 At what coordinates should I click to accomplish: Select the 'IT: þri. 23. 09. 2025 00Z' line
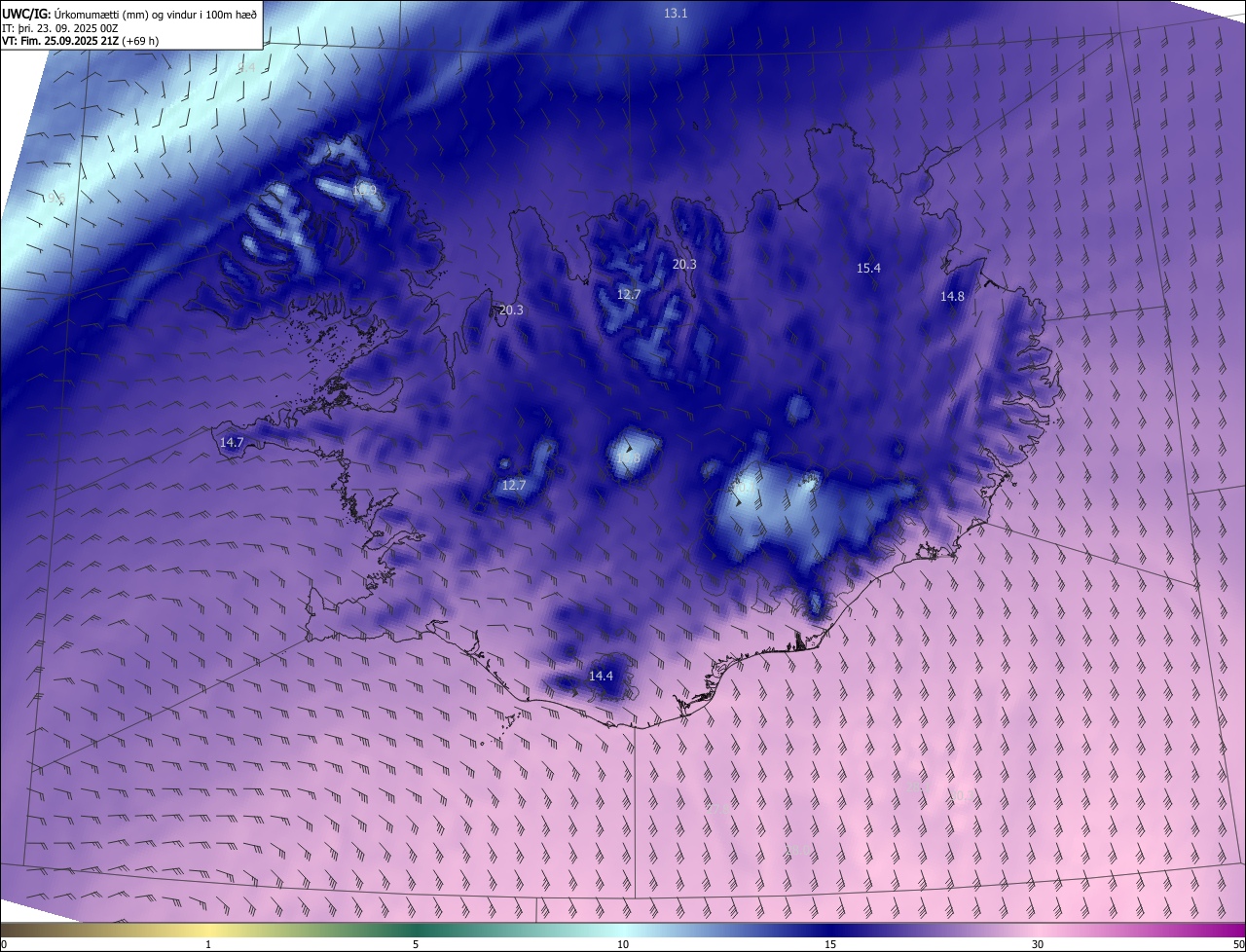tap(60, 28)
